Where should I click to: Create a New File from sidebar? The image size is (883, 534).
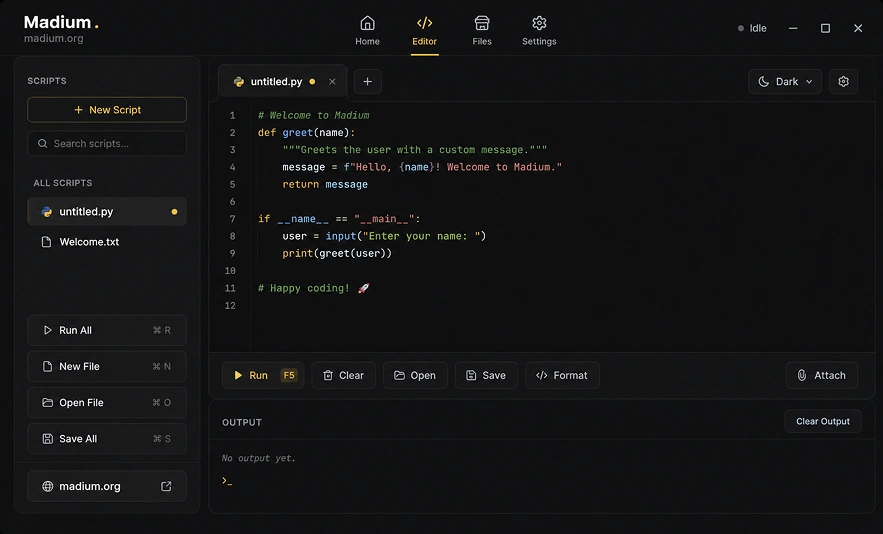[107, 366]
